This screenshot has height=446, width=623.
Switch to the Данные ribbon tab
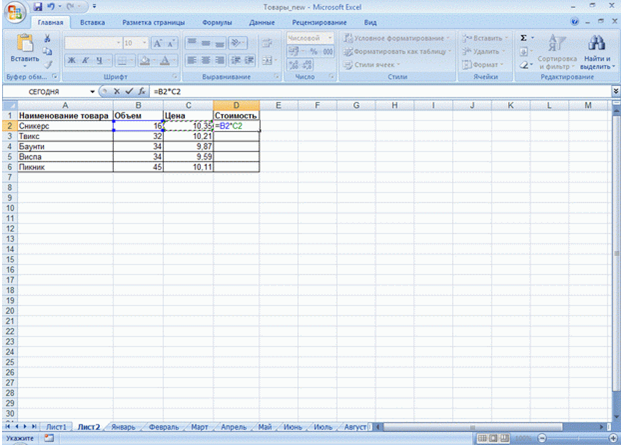coord(262,23)
